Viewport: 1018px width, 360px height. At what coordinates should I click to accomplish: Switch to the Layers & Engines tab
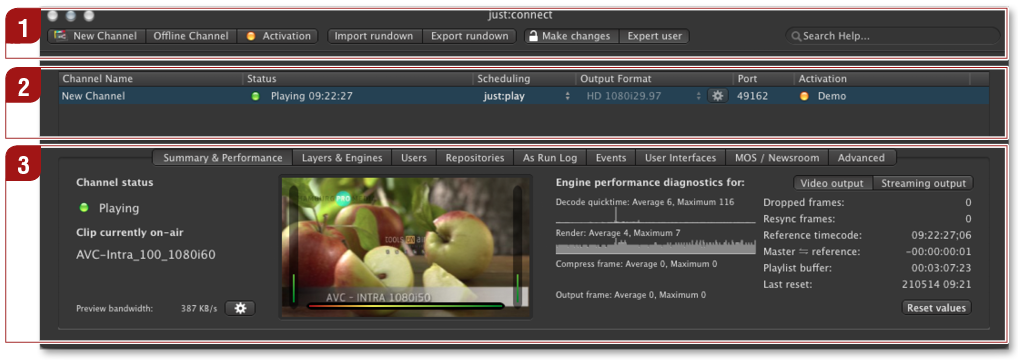[342, 158]
